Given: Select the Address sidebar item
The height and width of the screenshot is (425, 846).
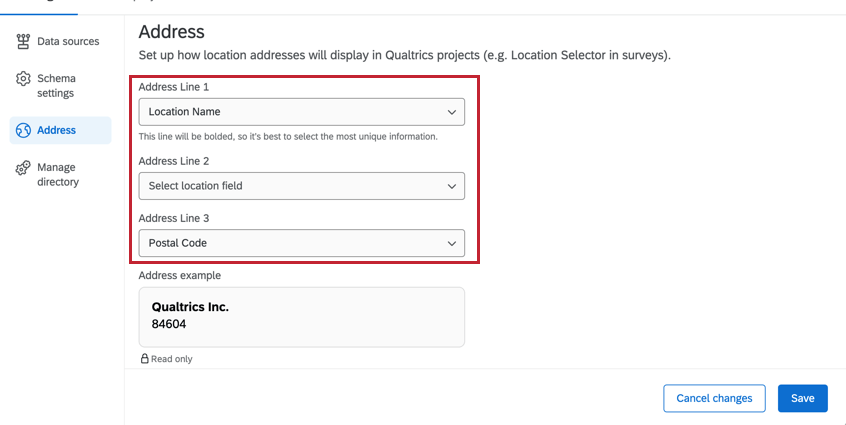Looking at the screenshot, I should [57, 130].
